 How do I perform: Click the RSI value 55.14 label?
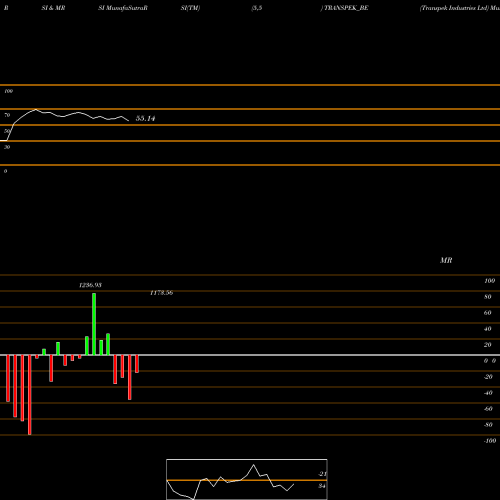pos(145,118)
